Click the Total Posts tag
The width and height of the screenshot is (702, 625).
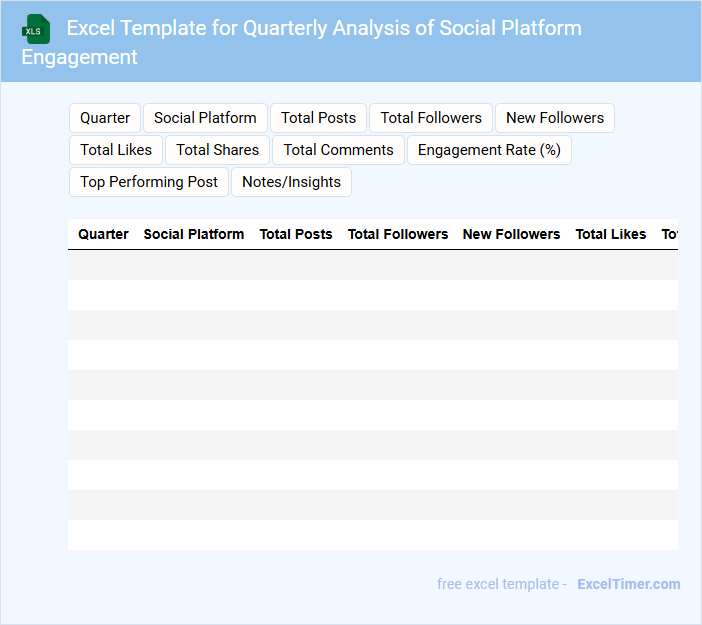318,118
